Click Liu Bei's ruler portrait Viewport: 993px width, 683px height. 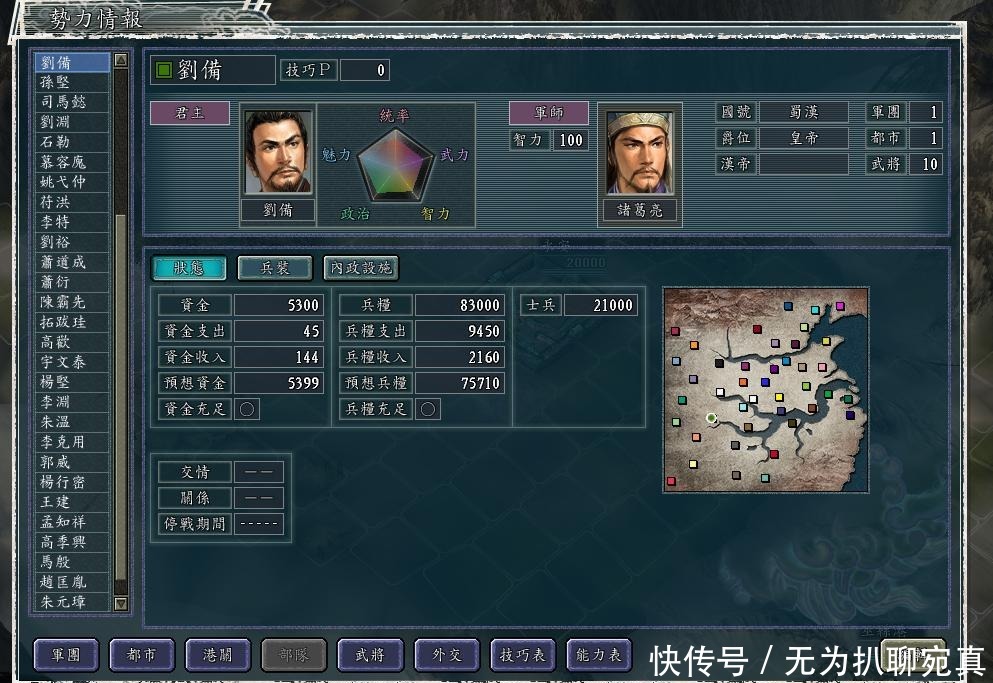point(278,152)
